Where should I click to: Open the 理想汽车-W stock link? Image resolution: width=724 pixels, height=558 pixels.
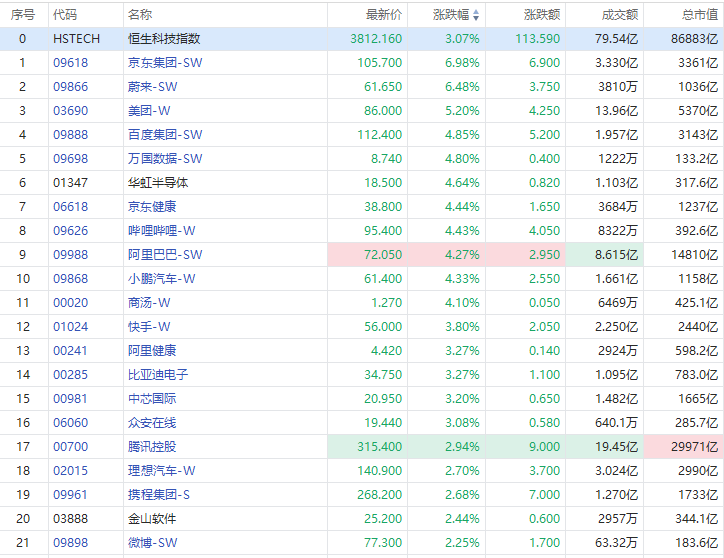click(162, 471)
